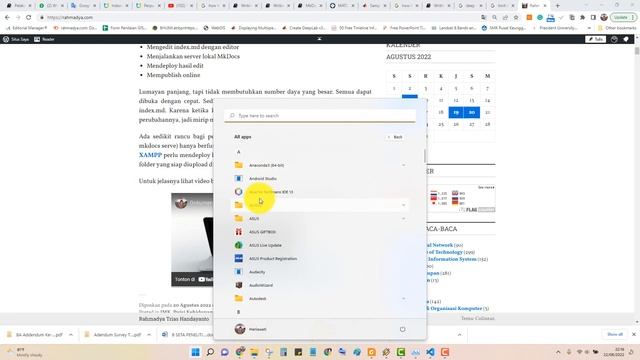Bookmark this page with the star icon
The height and width of the screenshot is (360, 640).
click(516, 18)
